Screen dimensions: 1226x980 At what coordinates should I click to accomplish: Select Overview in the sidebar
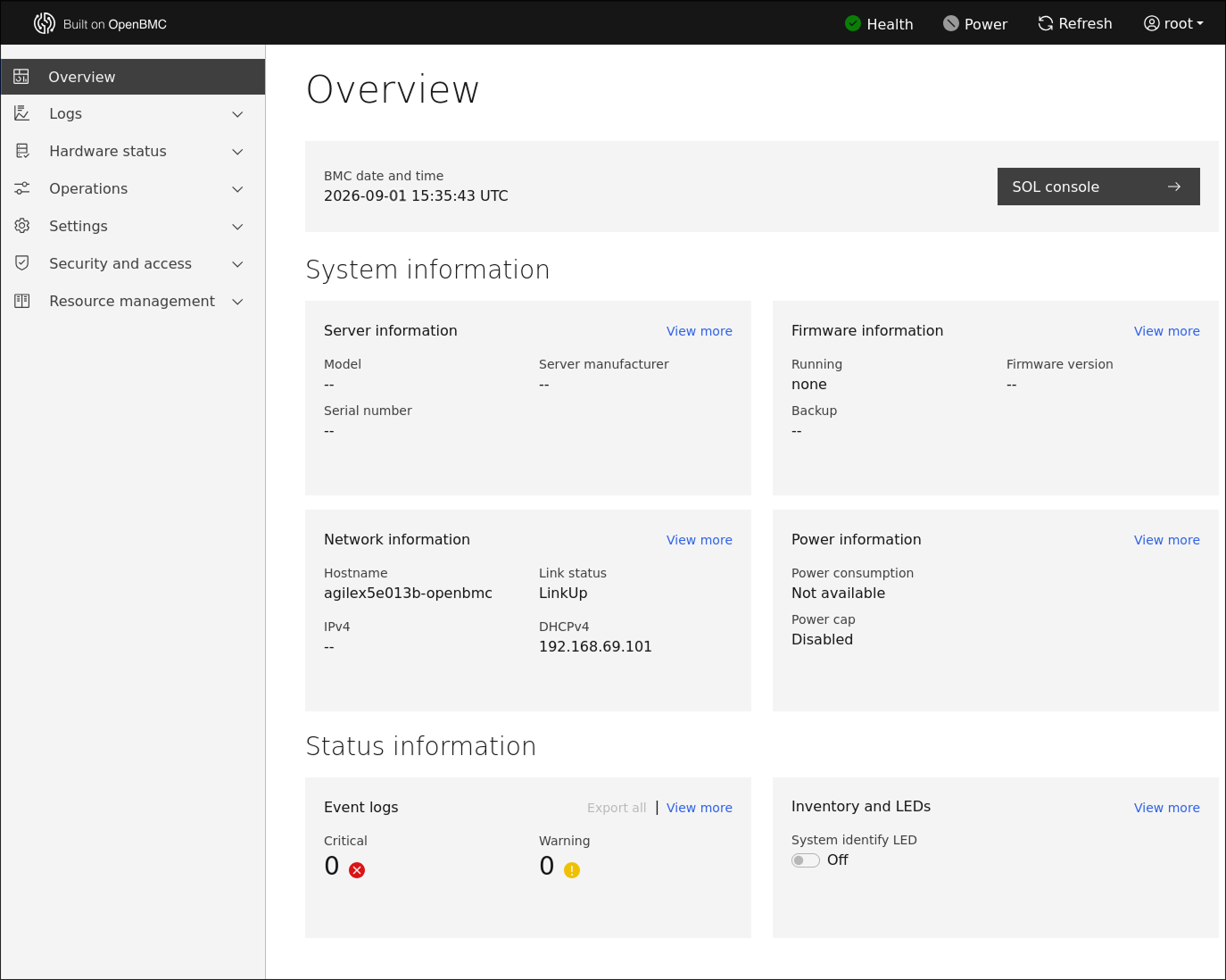133,77
